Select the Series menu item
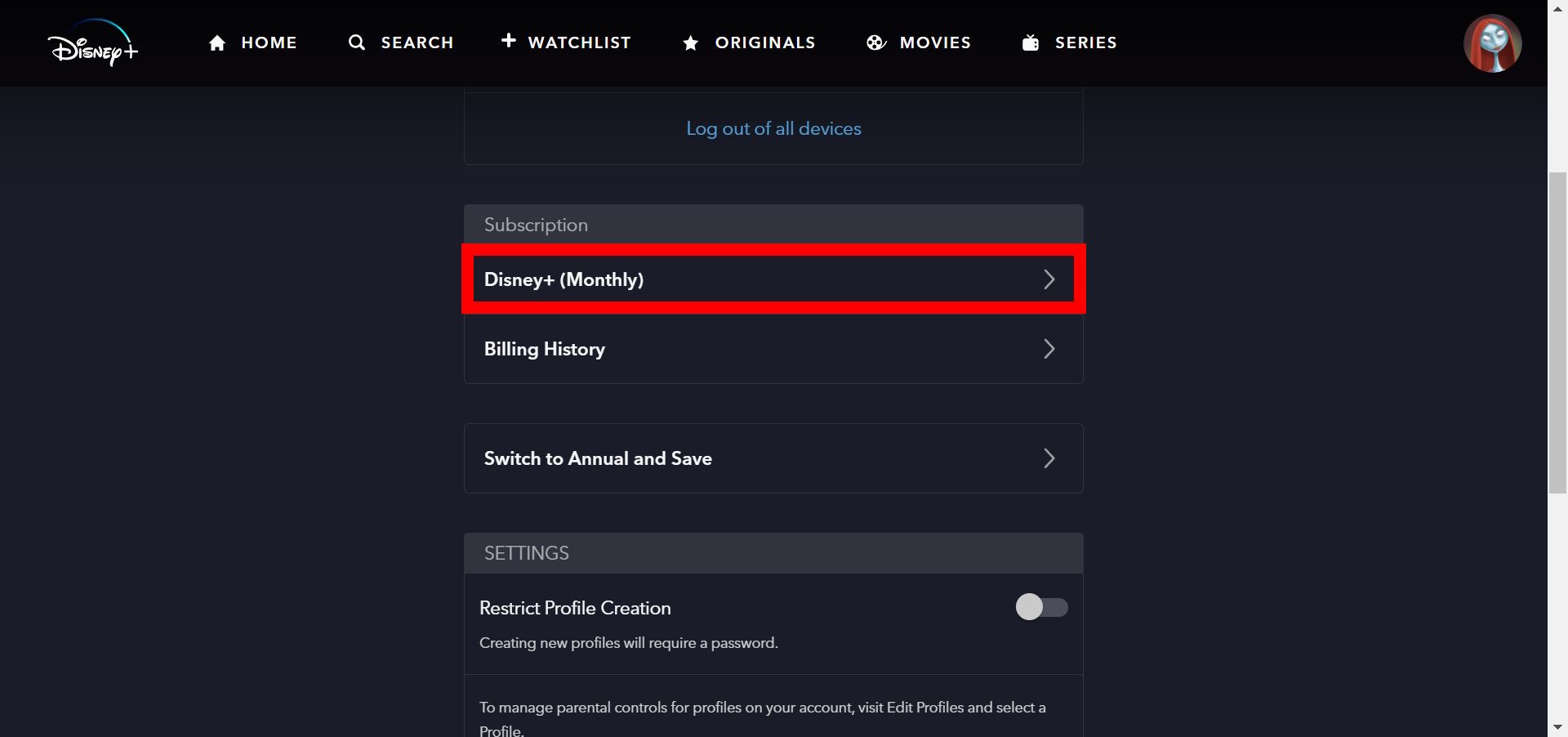1568x737 pixels. click(x=1086, y=42)
